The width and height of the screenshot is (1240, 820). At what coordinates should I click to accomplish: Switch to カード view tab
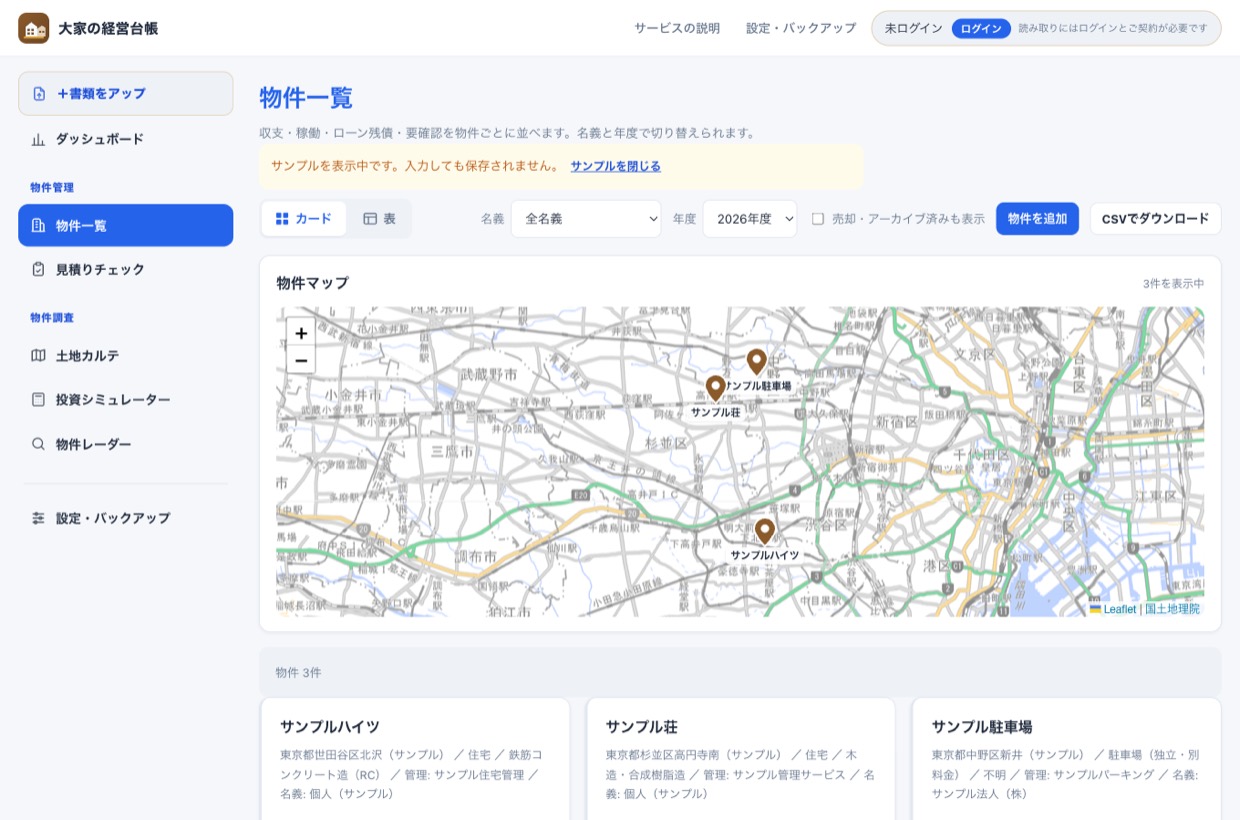point(304,219)
